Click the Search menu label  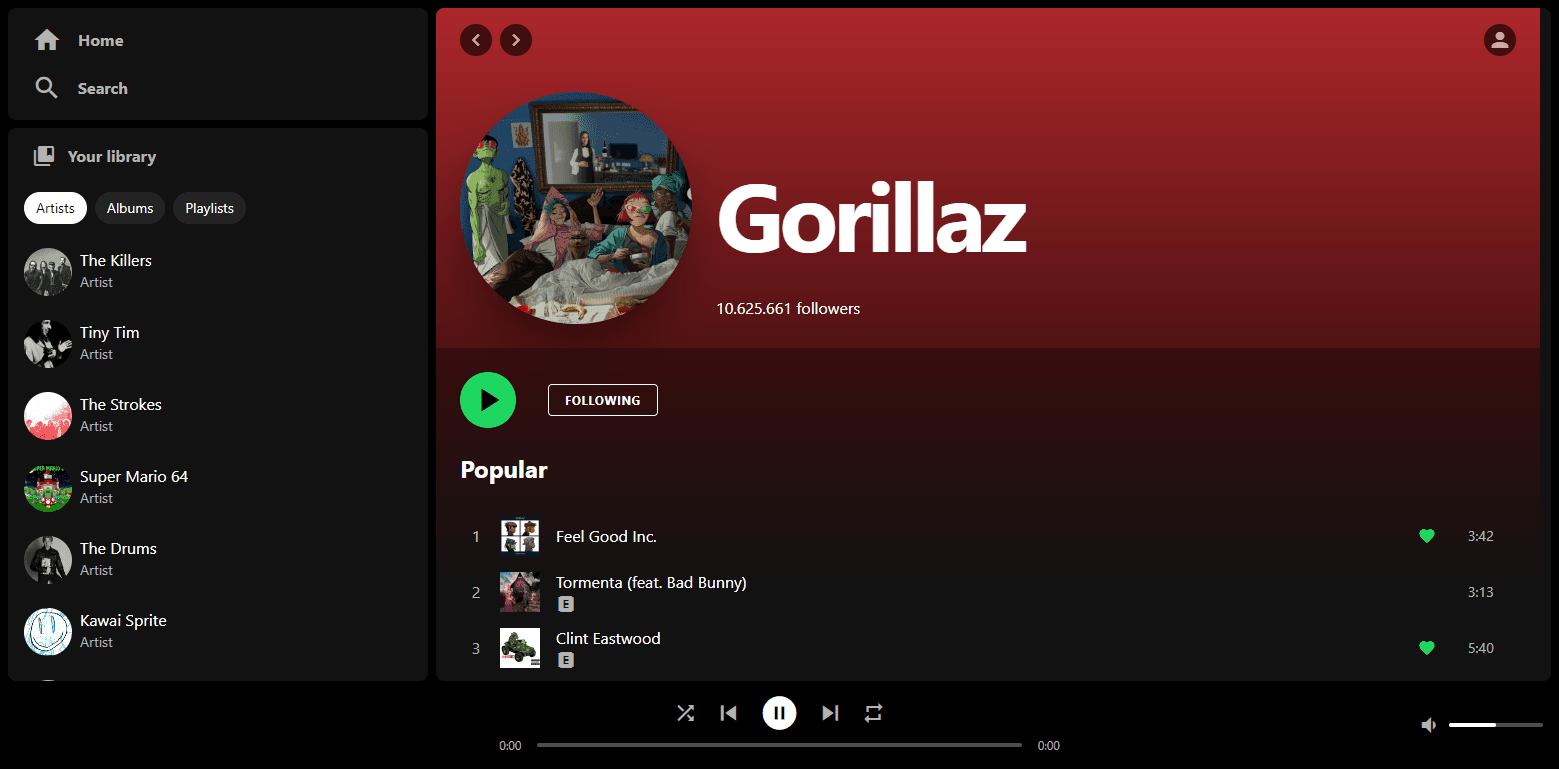103,88
